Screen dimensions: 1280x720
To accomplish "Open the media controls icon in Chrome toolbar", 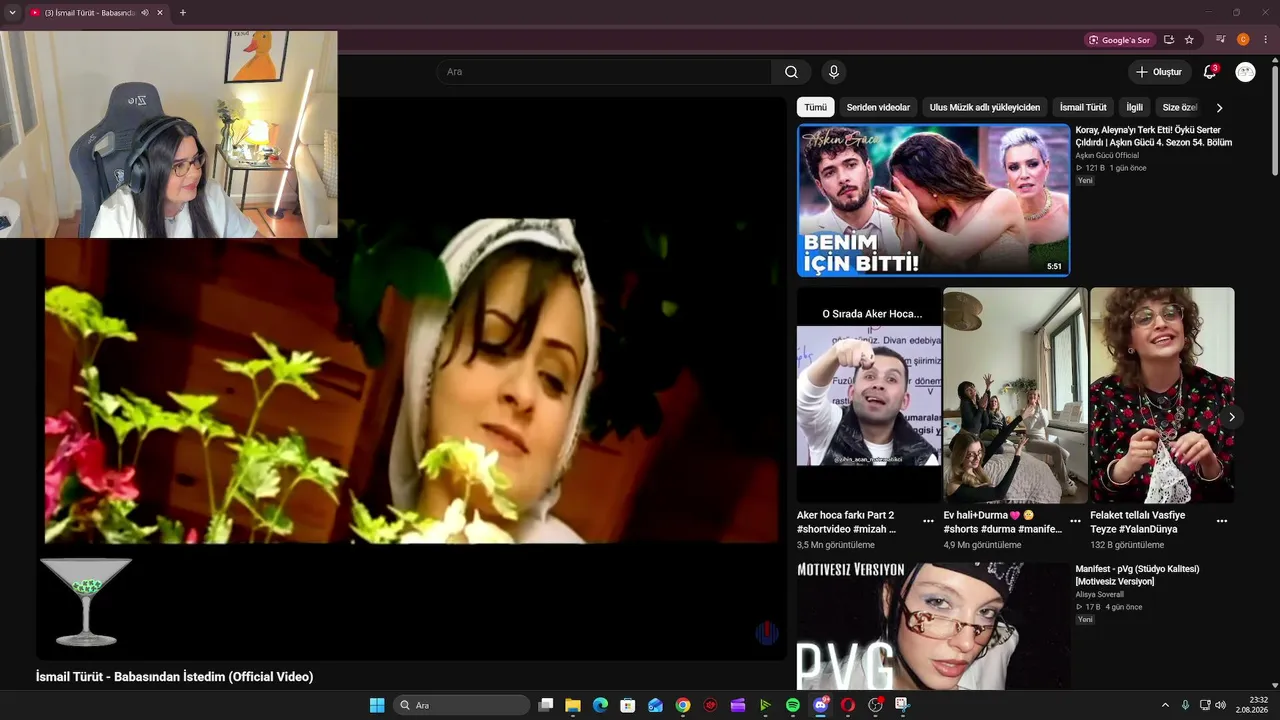I will coord(1220,40).
